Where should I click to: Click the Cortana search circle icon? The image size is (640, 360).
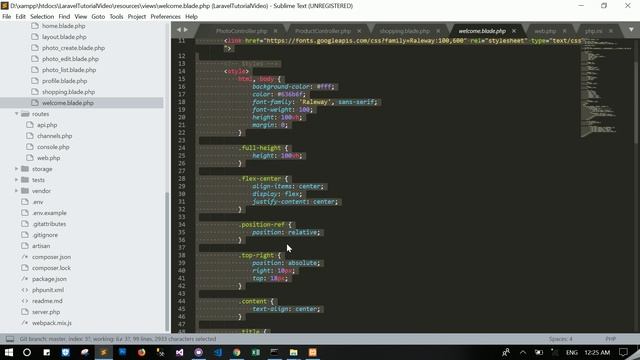tap(27, 352)
